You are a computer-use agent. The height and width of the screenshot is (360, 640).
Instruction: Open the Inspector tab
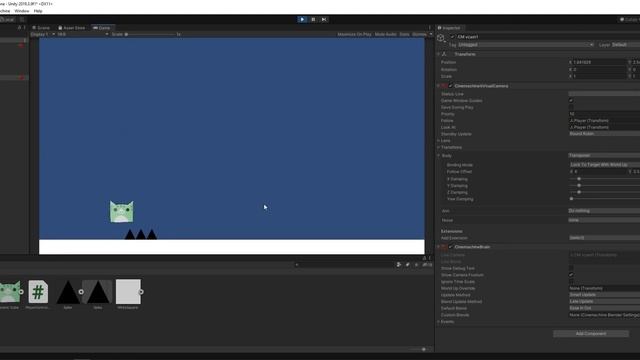pyautogui.click(x=449, y=28)
